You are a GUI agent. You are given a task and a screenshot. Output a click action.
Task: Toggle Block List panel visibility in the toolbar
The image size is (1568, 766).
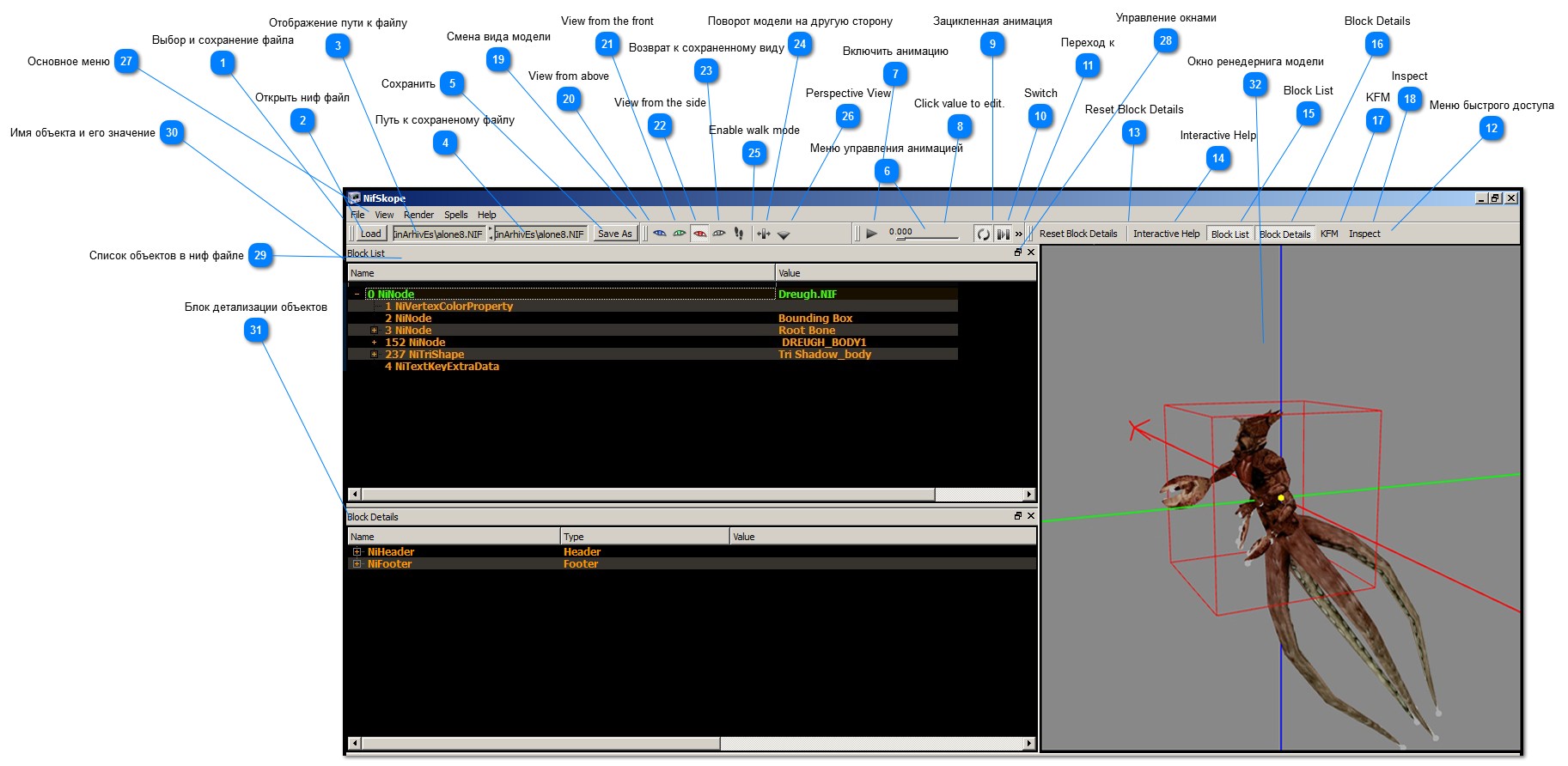1229,234
